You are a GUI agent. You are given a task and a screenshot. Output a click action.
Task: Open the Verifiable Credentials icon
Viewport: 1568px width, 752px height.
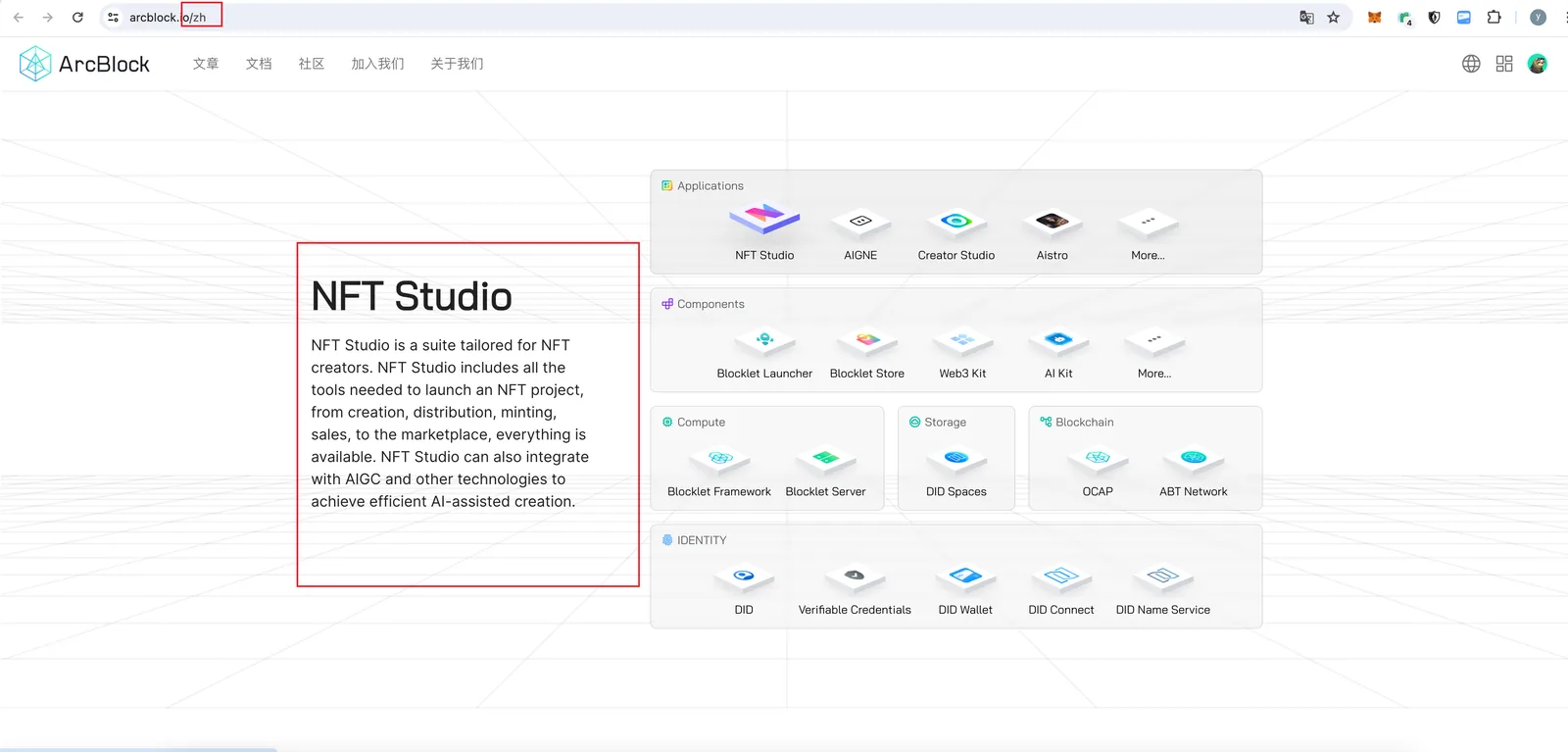point(855,577)
